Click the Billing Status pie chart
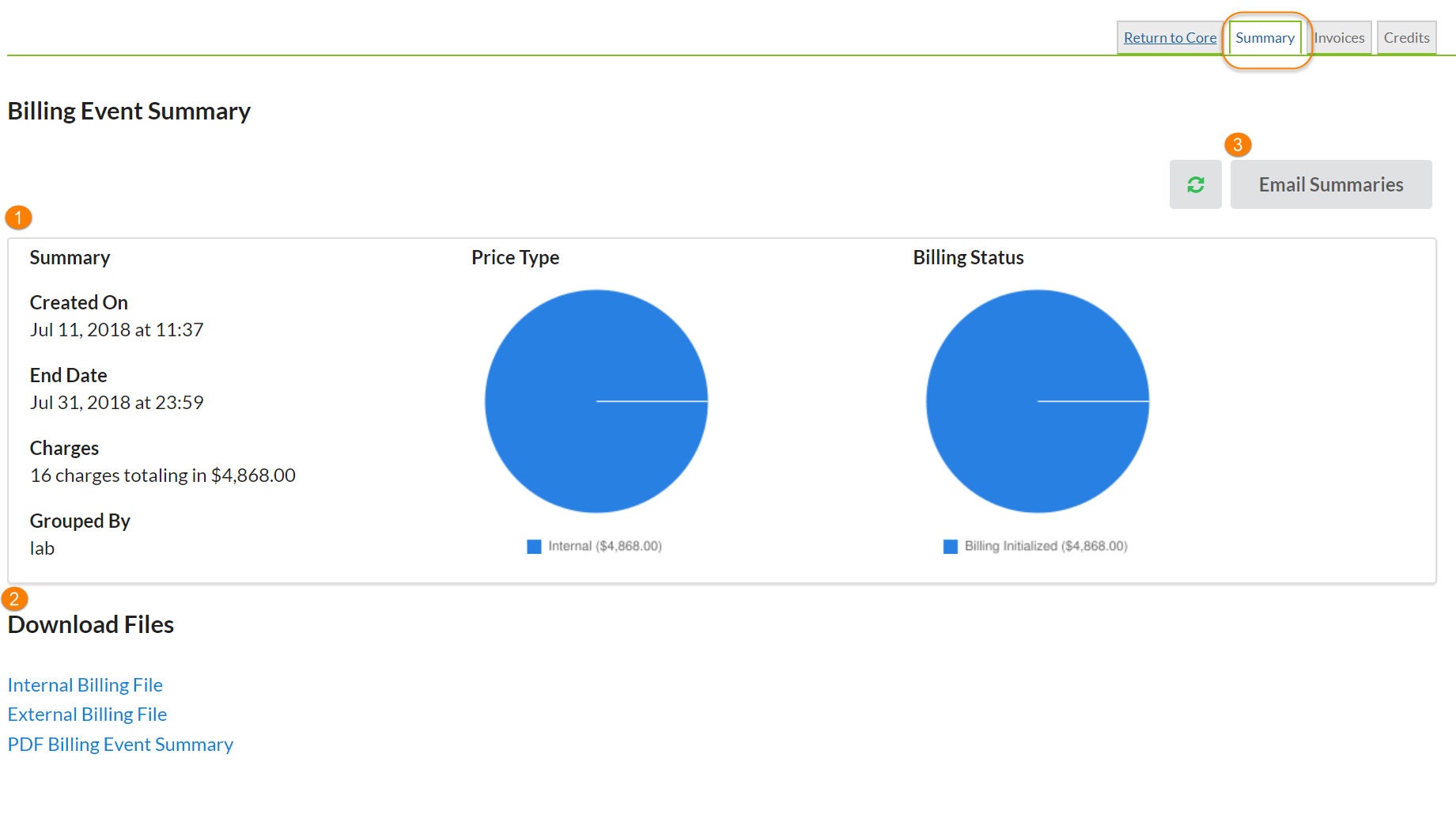The image size is (1456, 815). tap(1037, 401)
